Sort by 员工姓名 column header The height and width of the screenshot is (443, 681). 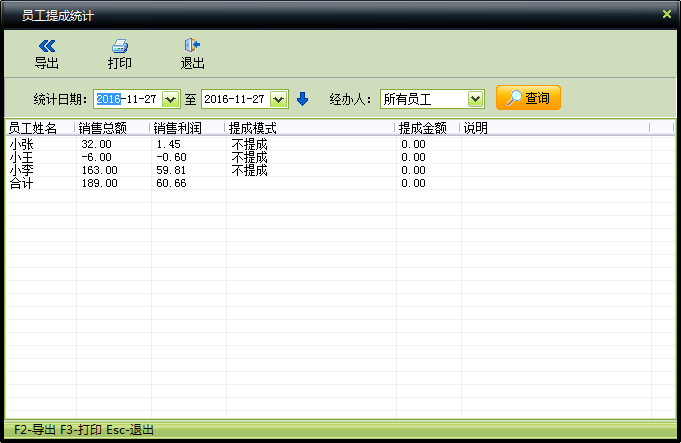click(x=40, y=128)
